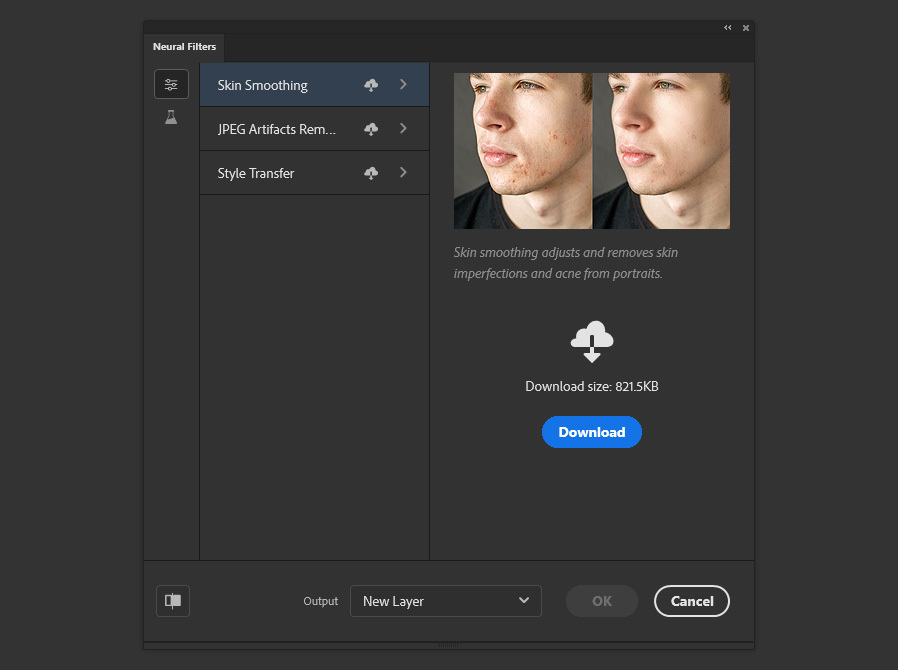Select the JPEG Artifacts Removal filter
Screen dimensions: 898x670
coord(314,129)
